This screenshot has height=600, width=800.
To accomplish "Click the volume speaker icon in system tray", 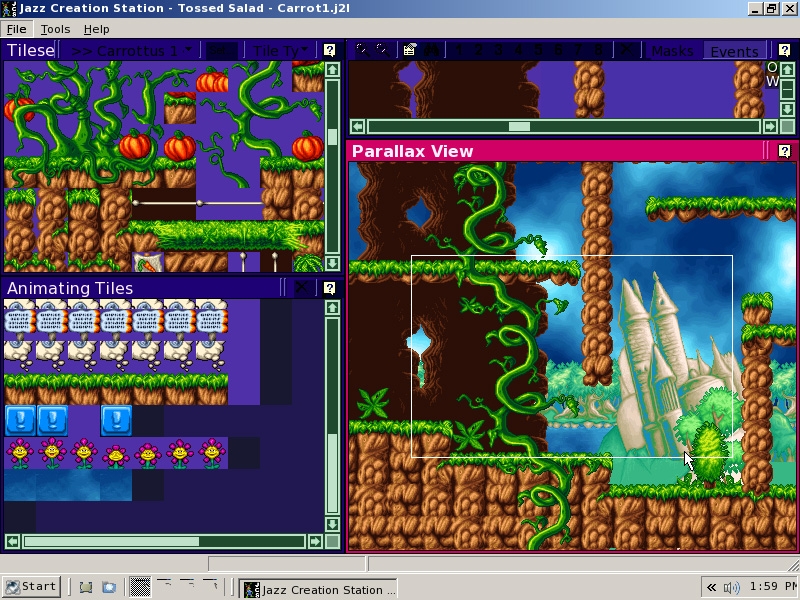I will [x=732, y=588].
